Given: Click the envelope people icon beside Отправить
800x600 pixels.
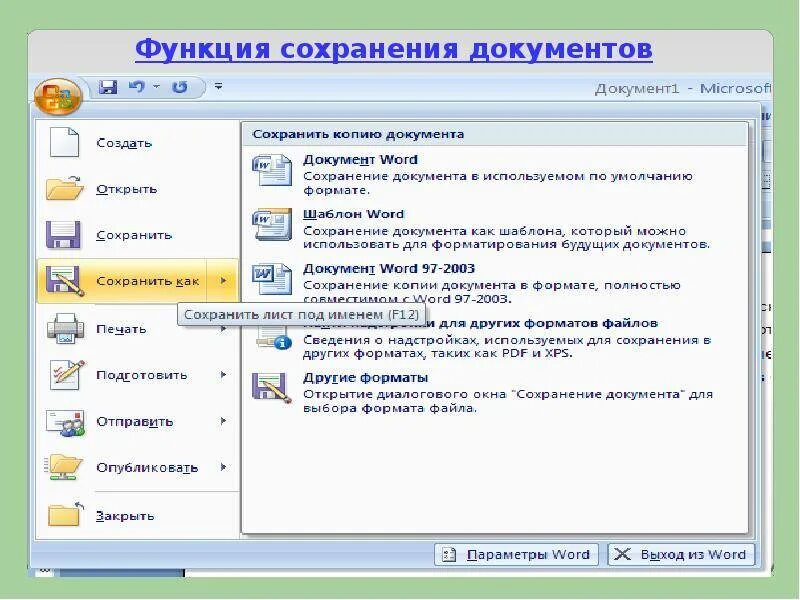Looking at the screenshot, I should coord(65,422).
